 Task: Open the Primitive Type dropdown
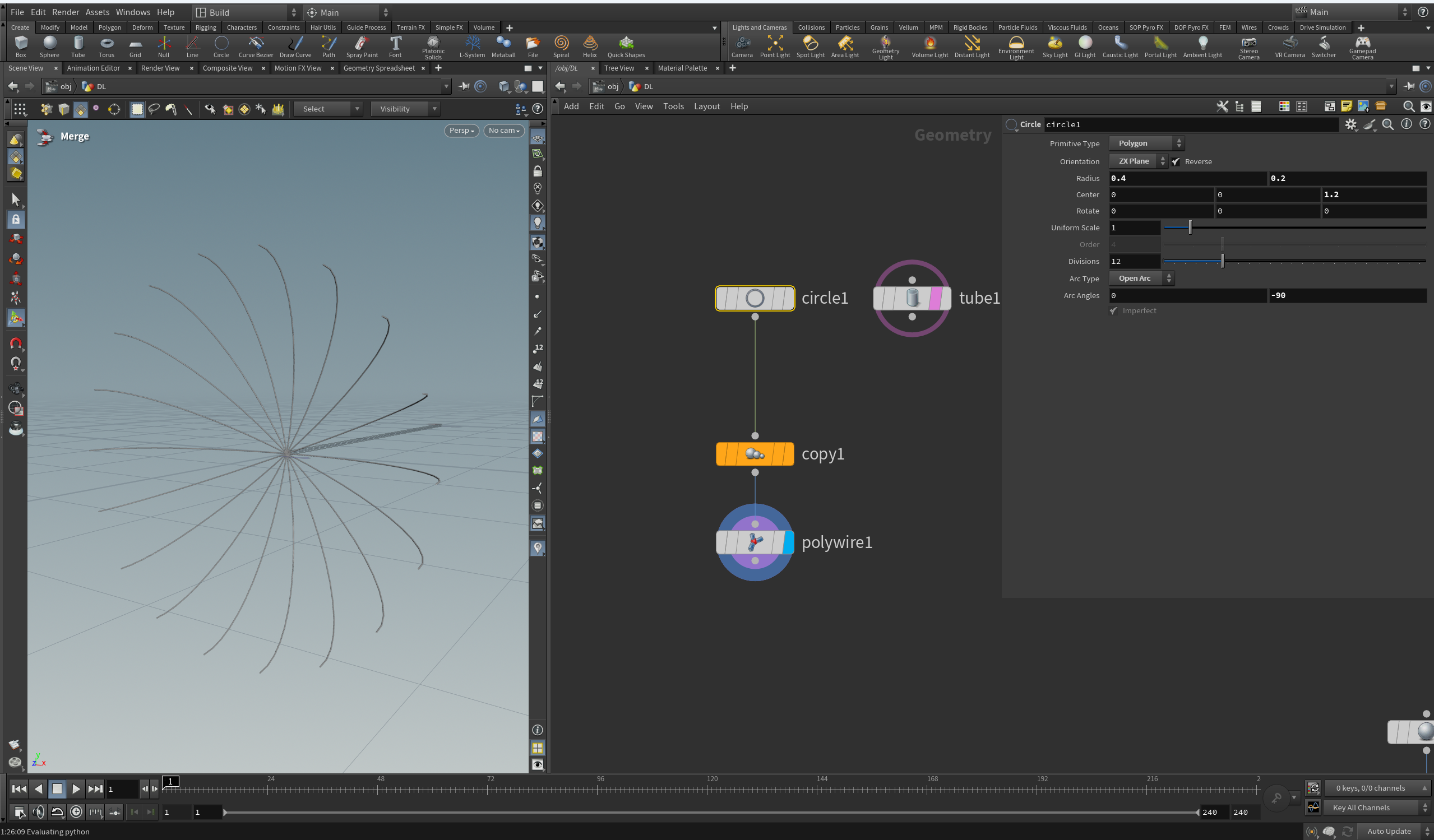[x=1146, y=143]
